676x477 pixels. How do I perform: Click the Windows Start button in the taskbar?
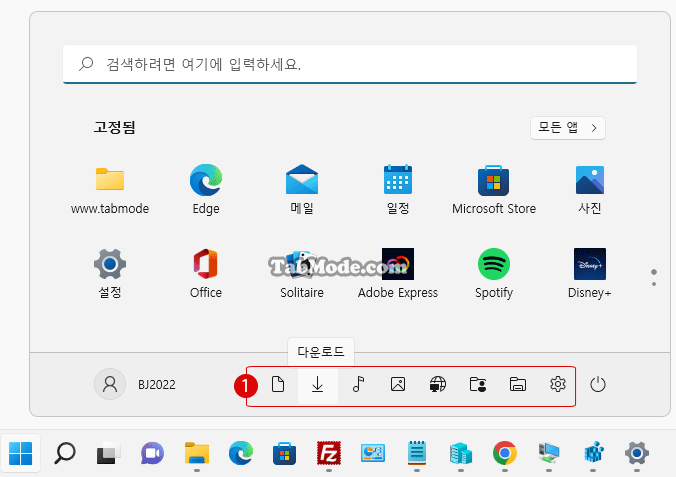click(x=20, y=453)
